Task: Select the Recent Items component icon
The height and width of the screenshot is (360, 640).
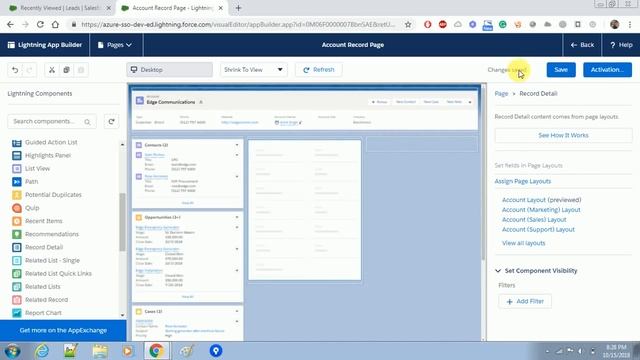Action: (17, 221)
